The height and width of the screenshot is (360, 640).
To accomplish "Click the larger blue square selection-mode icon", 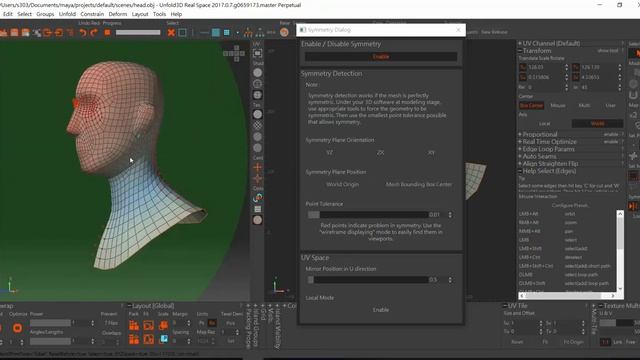I will point(216,32).
